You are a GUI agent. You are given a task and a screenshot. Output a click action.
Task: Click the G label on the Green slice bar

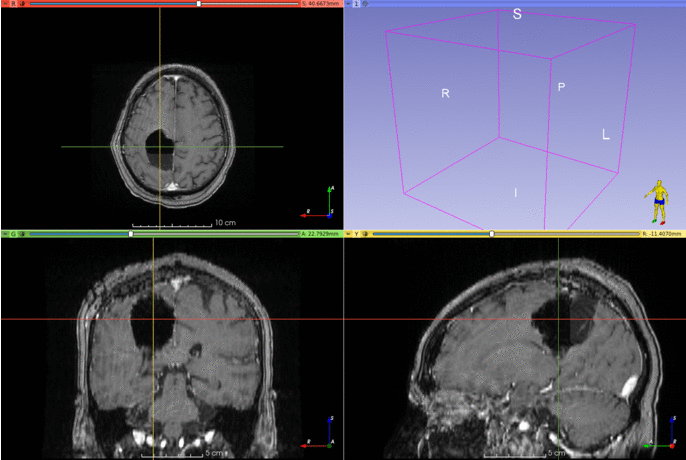click(x=14, y=234)
